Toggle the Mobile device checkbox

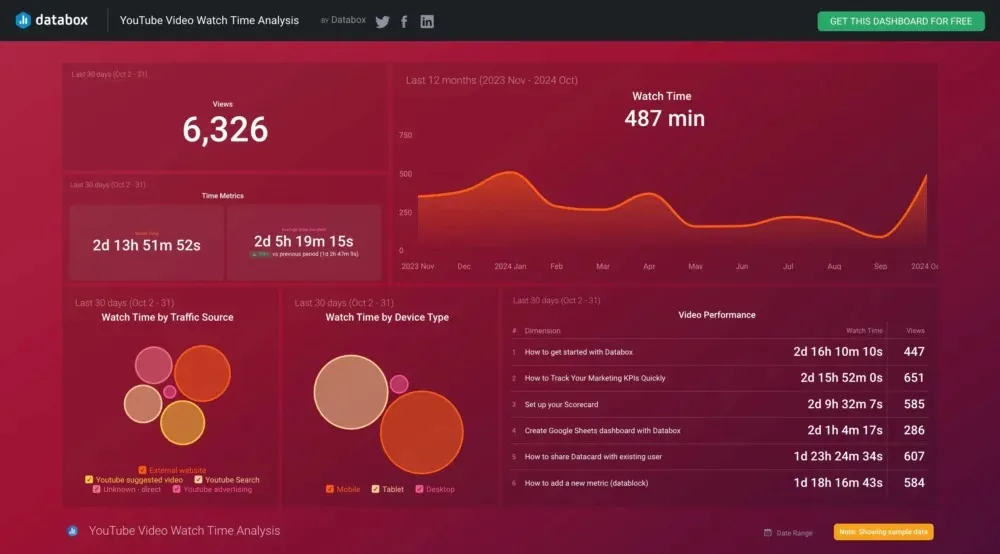point(330,489)
